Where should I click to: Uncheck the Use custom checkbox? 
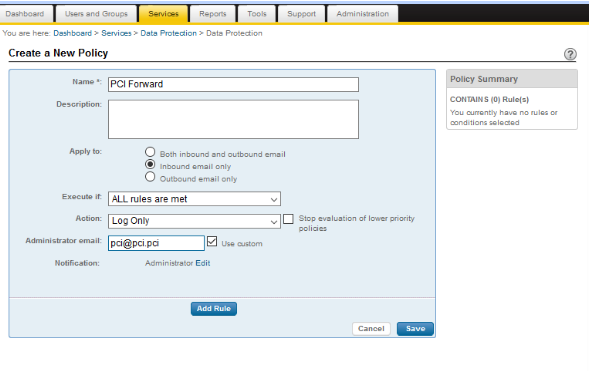(x=212, y=241)
